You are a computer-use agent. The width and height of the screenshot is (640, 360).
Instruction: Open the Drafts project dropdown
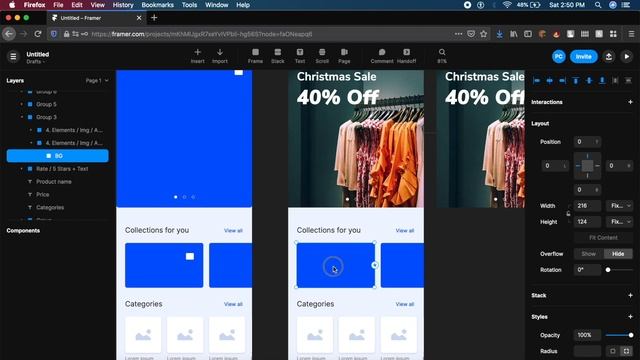coord(36,62)
